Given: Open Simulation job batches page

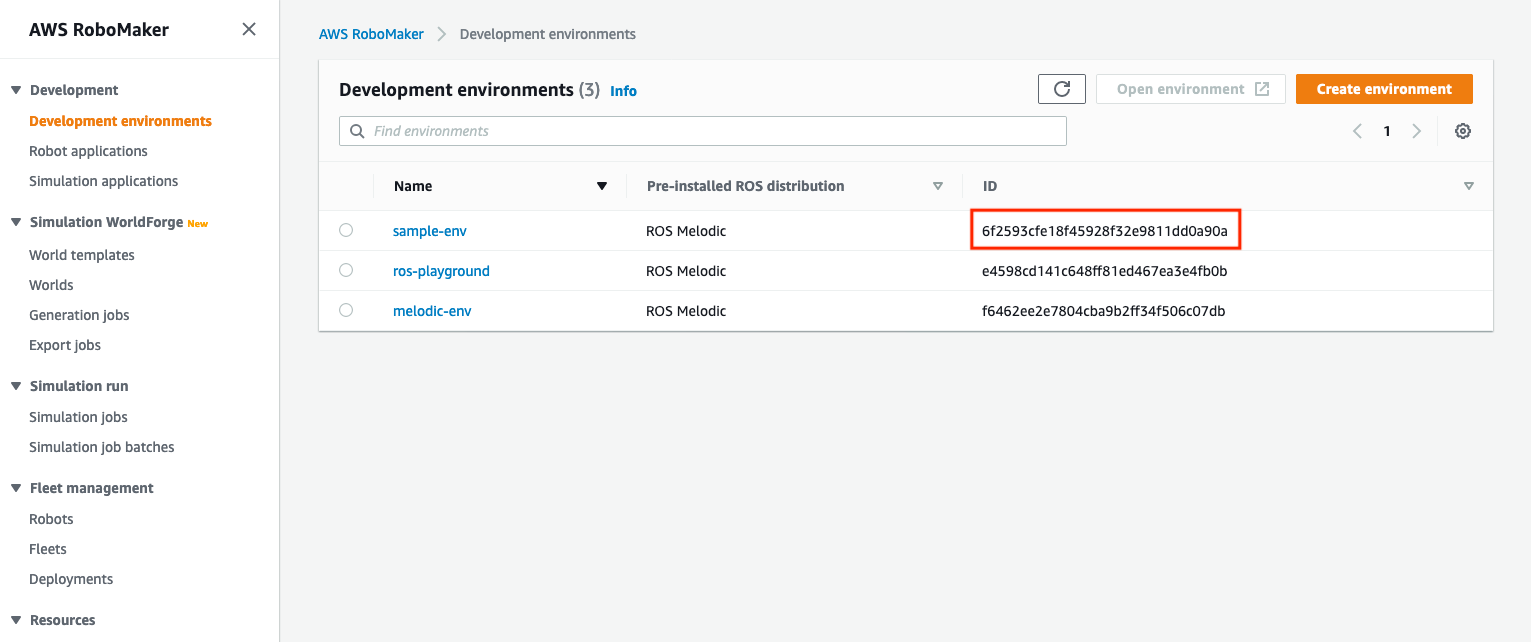Looking at the screenshot, I should (102, 447).
